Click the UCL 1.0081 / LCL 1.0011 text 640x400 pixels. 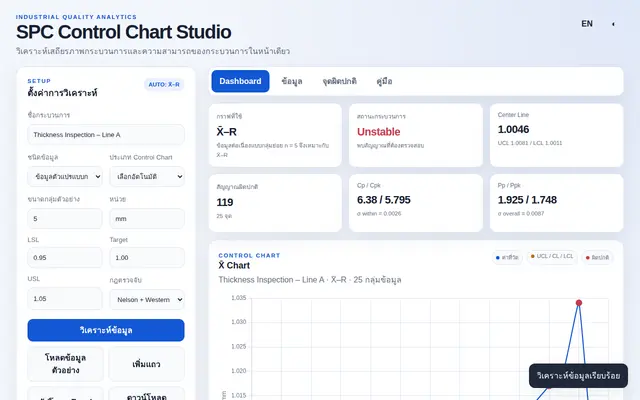[x=530, y=143]
